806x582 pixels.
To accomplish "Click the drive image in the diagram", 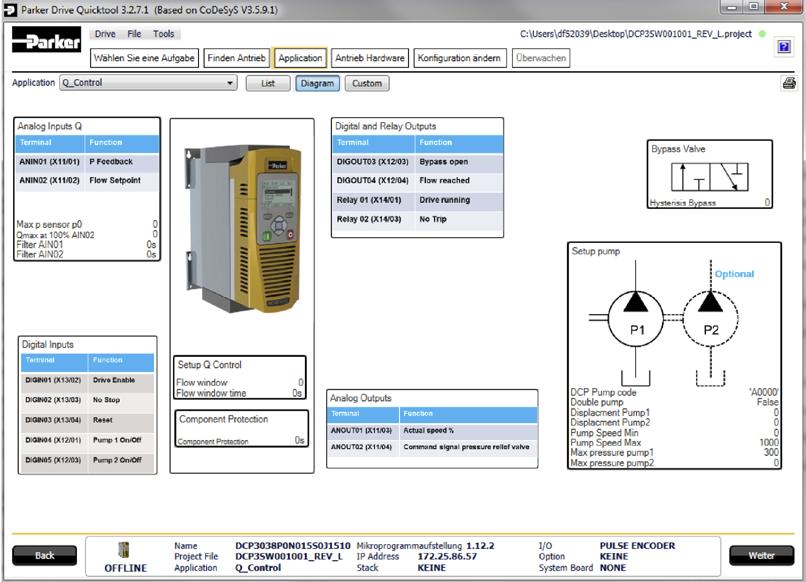I will tap(243, 227).
